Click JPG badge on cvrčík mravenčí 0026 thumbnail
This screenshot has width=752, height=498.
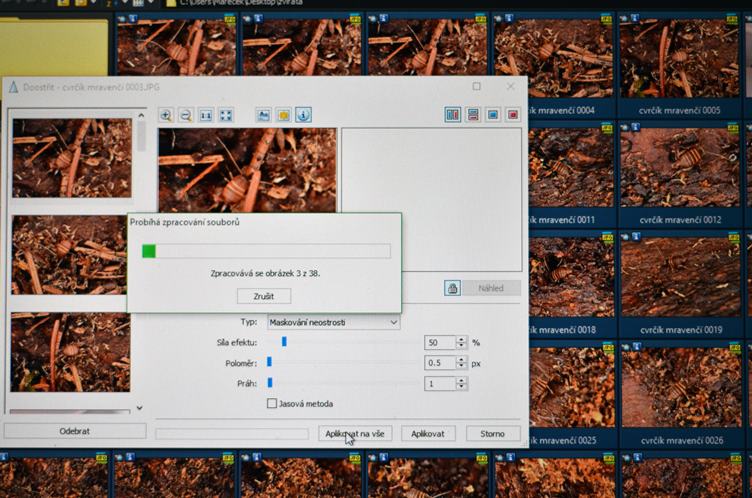coord(734,347)
